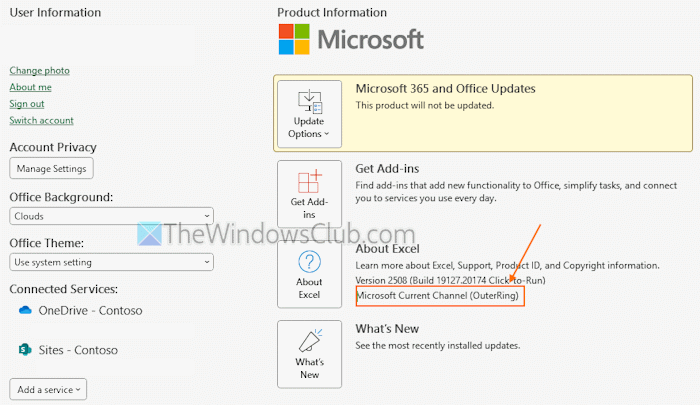This screenshot has width=700, height=405.
Task: Expand the Office Background dropdown
Action: click(x=110, y=216)
